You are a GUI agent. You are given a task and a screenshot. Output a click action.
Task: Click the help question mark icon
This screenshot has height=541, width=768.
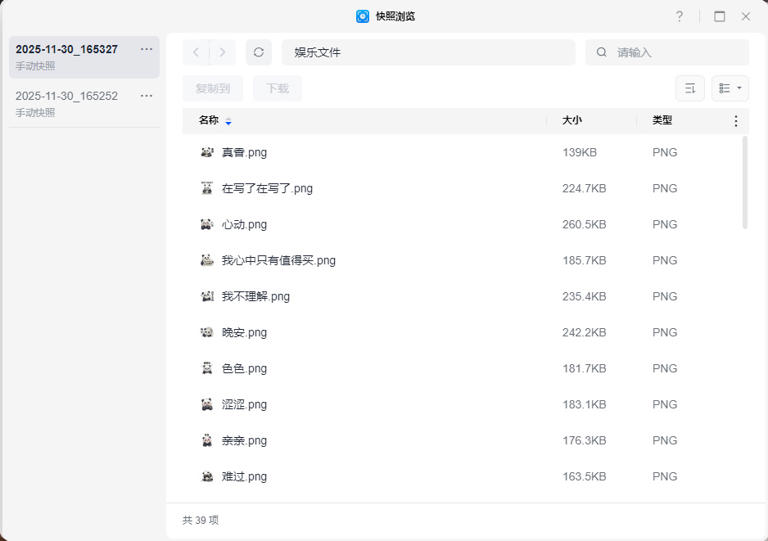679,16
